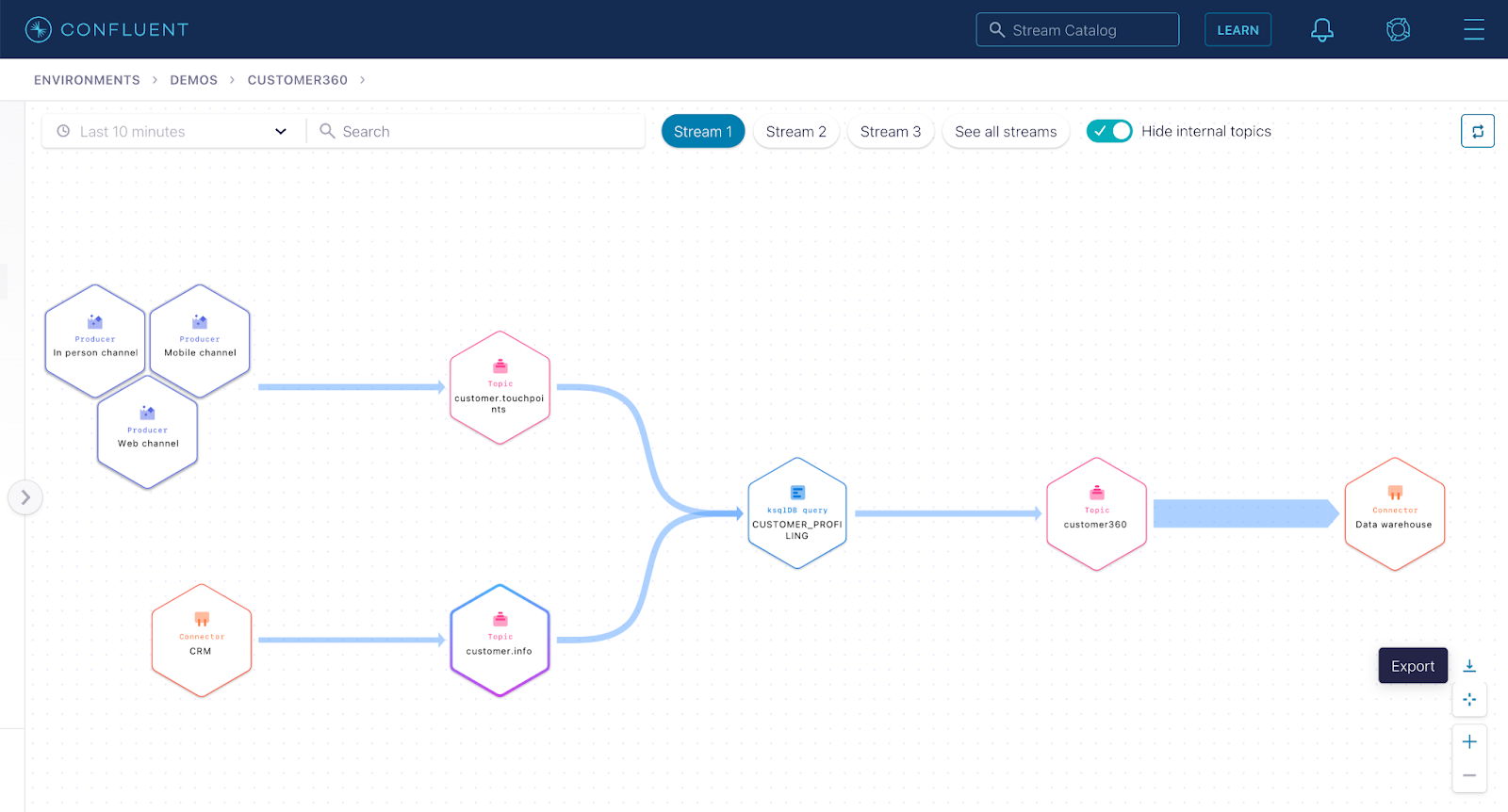Expand the left side panel chevron

tap(25, 497)
